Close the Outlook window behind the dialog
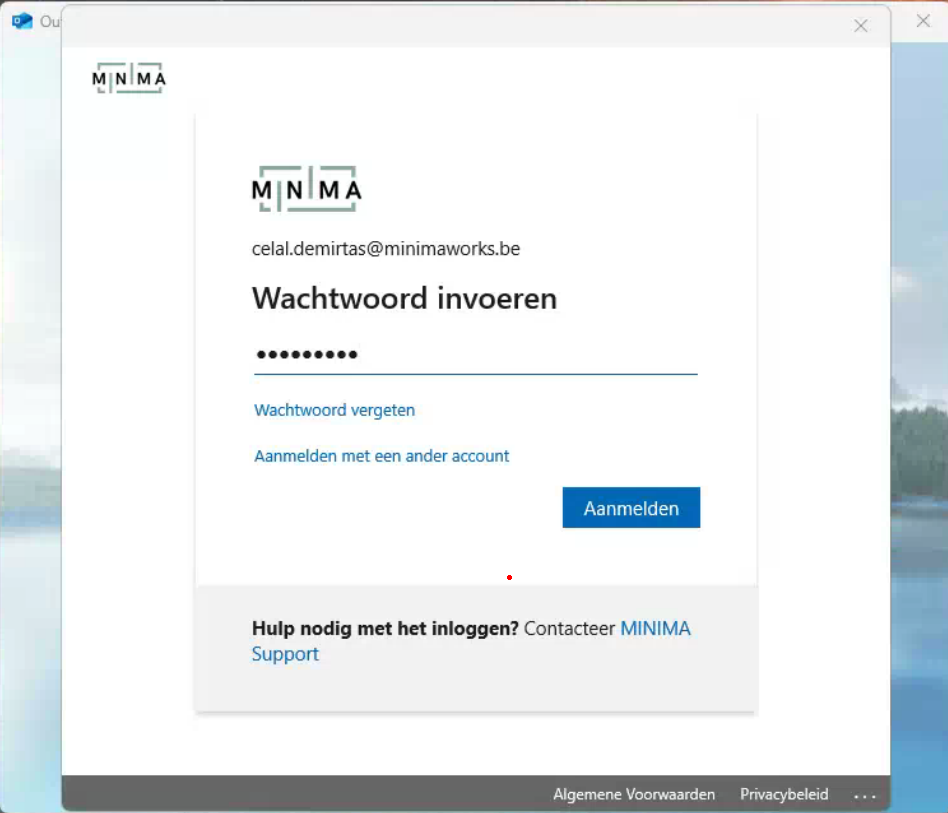Viewport: 948px width, 813px height. pyautogui.click(x=923, y=21)
